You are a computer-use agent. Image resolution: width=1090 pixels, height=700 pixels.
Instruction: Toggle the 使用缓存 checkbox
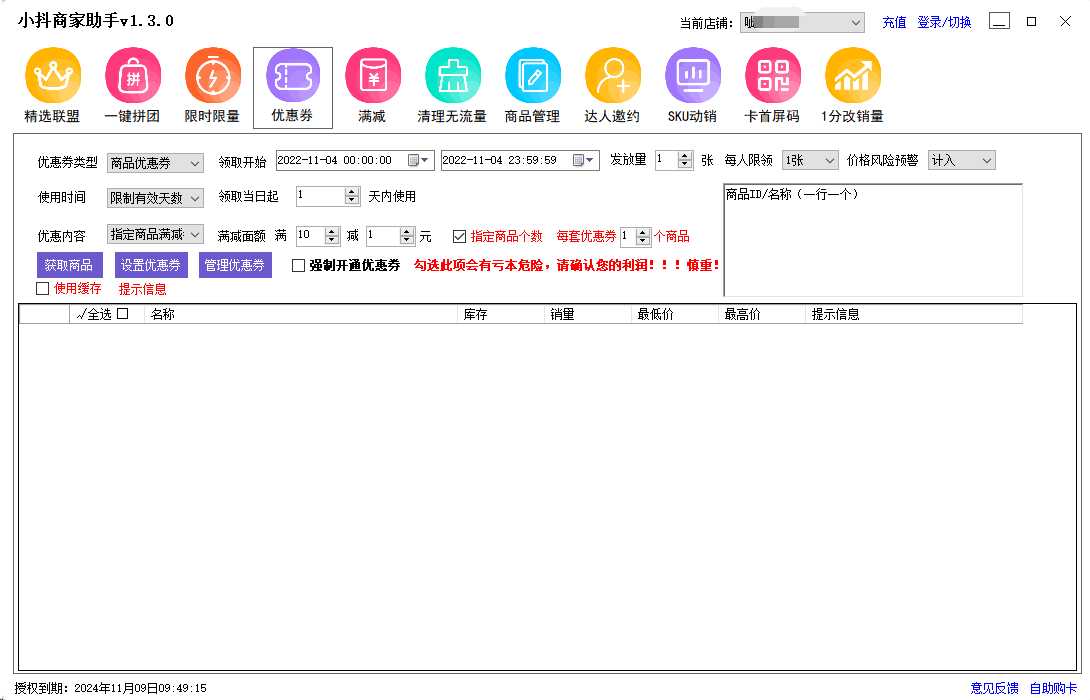coord(42,289)
